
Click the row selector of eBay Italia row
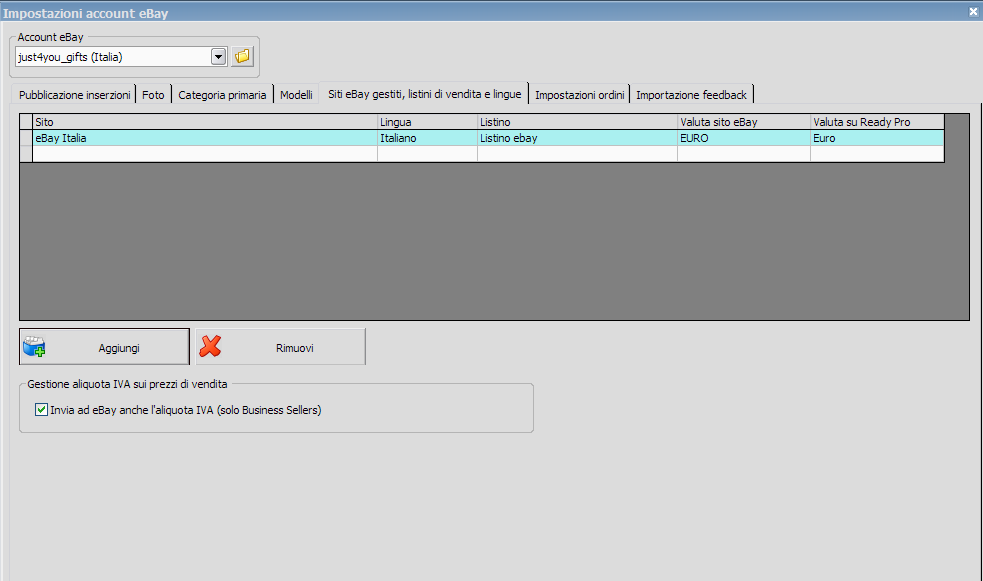click(26, 138)
